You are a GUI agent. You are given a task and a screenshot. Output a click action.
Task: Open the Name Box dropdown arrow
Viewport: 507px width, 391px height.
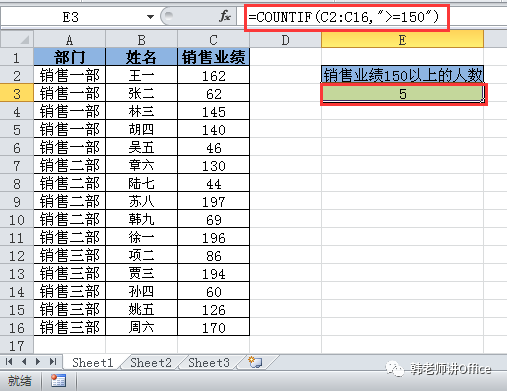150,17
